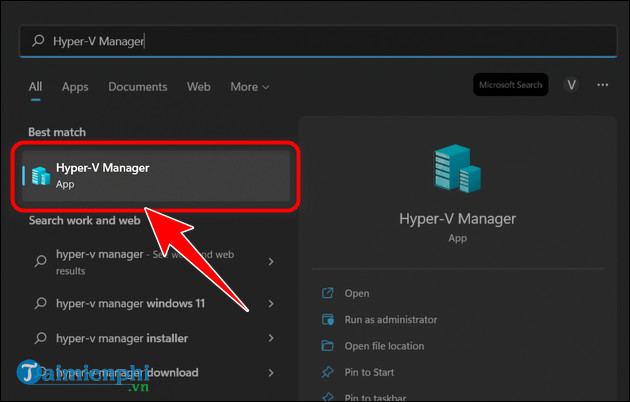Click magnifier icon beside 'installer' suggestion

tap(41, 338)
